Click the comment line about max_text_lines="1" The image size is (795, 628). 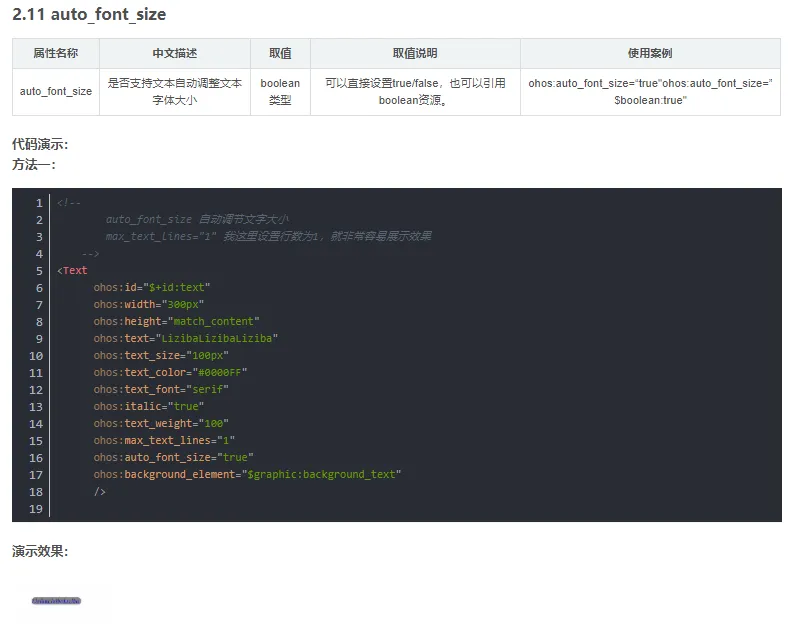[x=269, y=236]
